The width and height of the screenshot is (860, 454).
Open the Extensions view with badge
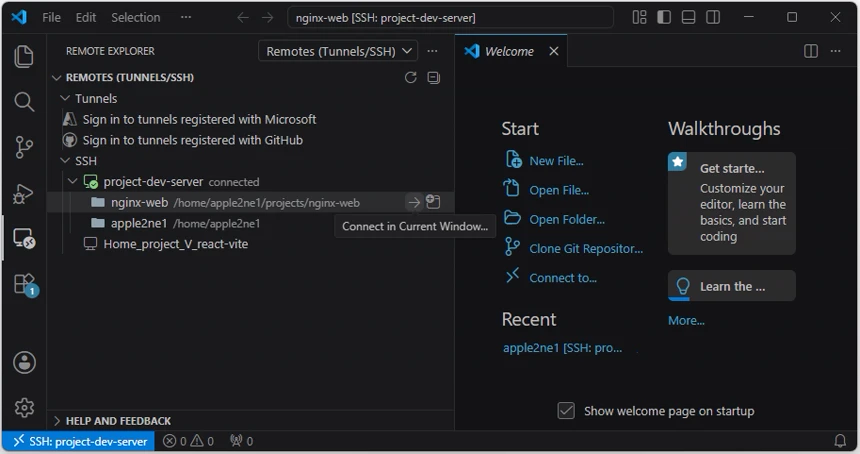click(x=25, y=285)
